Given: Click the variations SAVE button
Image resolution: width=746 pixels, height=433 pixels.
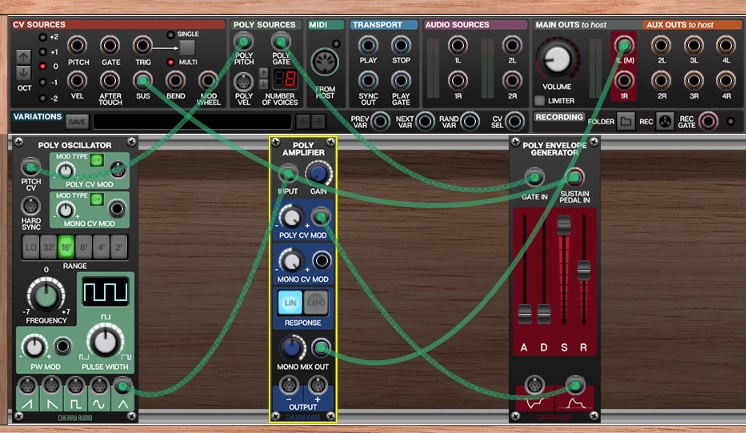Looking at the screenshot, I should (x=77, y=122).
